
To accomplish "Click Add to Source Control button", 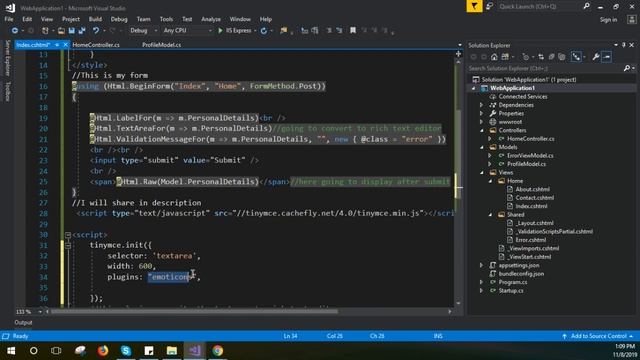I will click(599, 336).
